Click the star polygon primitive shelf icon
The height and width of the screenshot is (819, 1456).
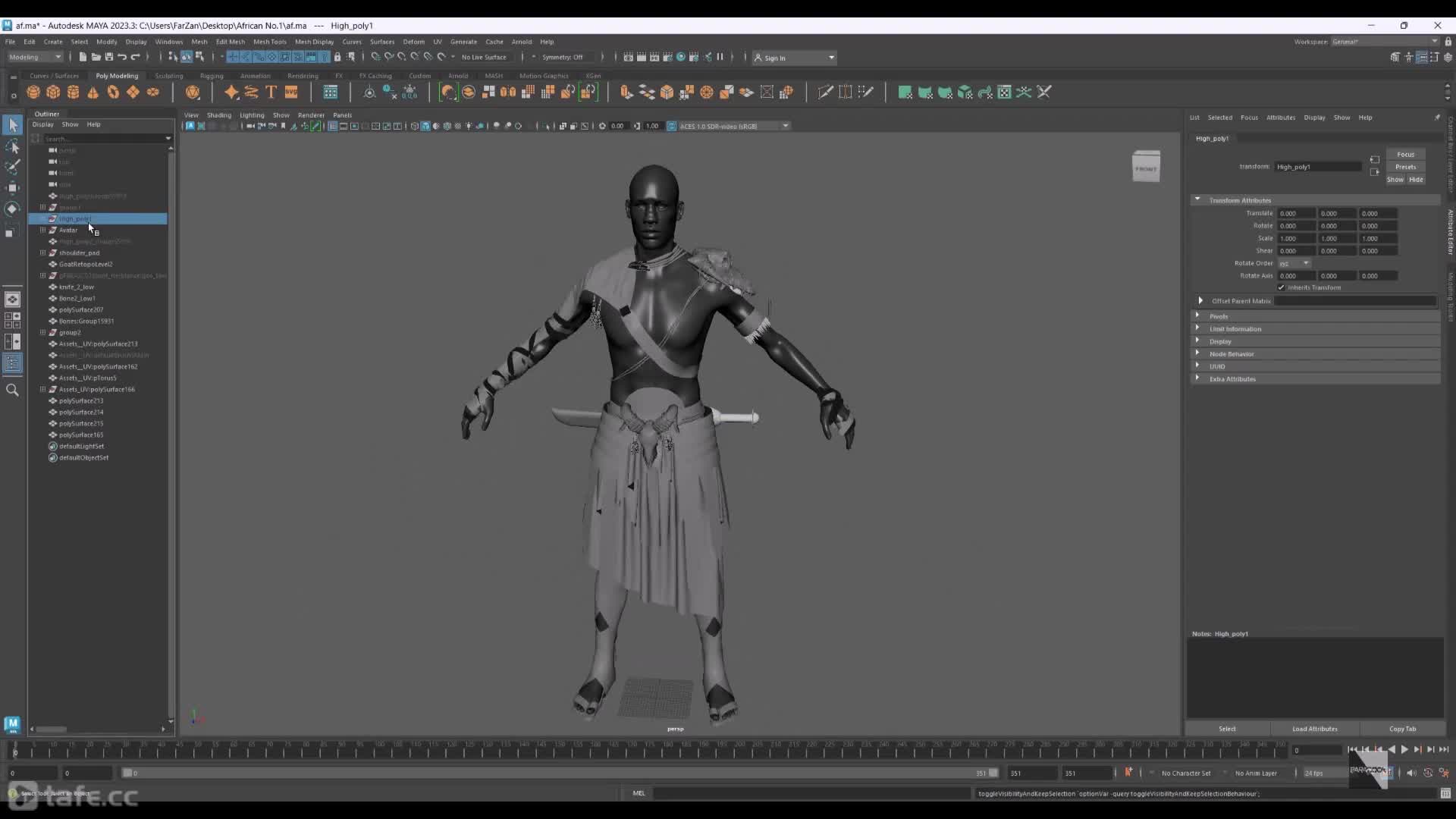point(231,92)
